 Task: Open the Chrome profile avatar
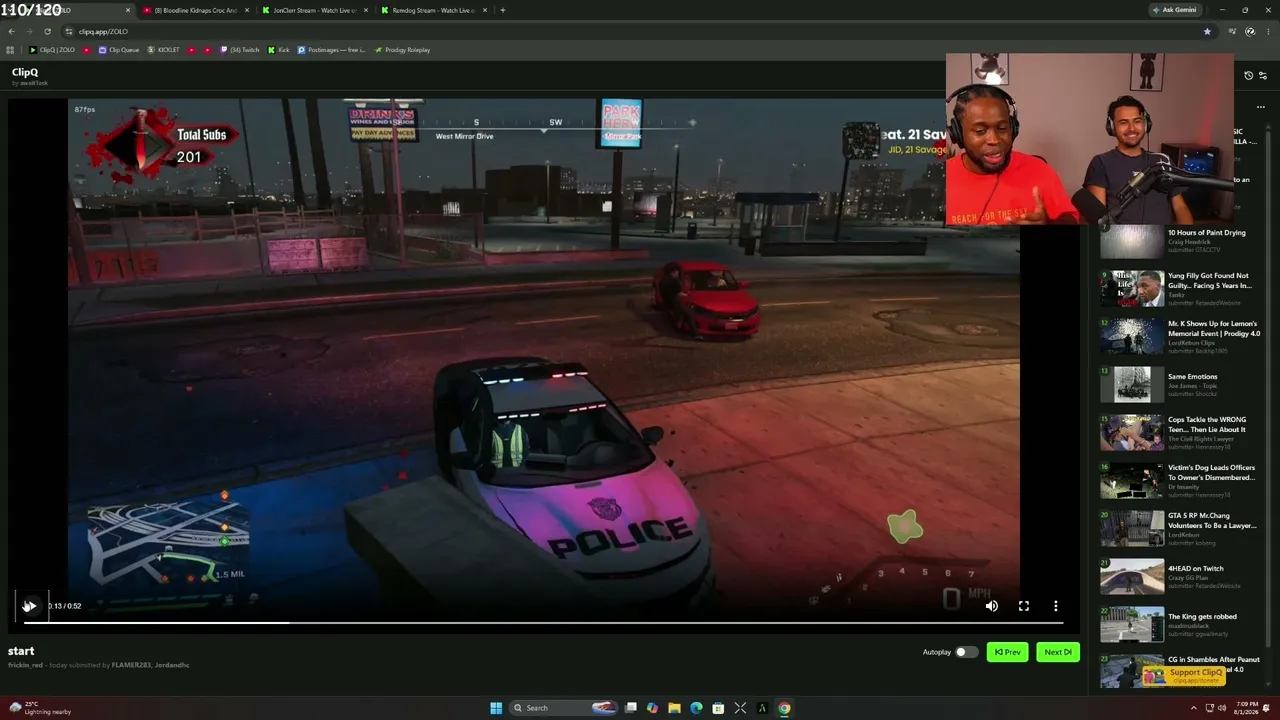(x=1250, y=31)
